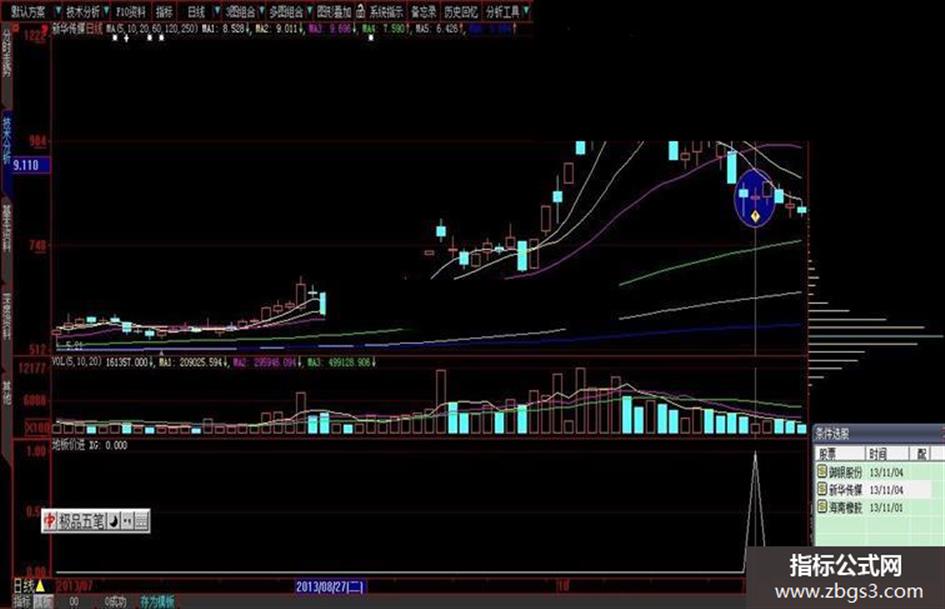This screenshot has width=945, height=609.
Task: Sort by the 股票 column header
Action: (x=838, y=453)
